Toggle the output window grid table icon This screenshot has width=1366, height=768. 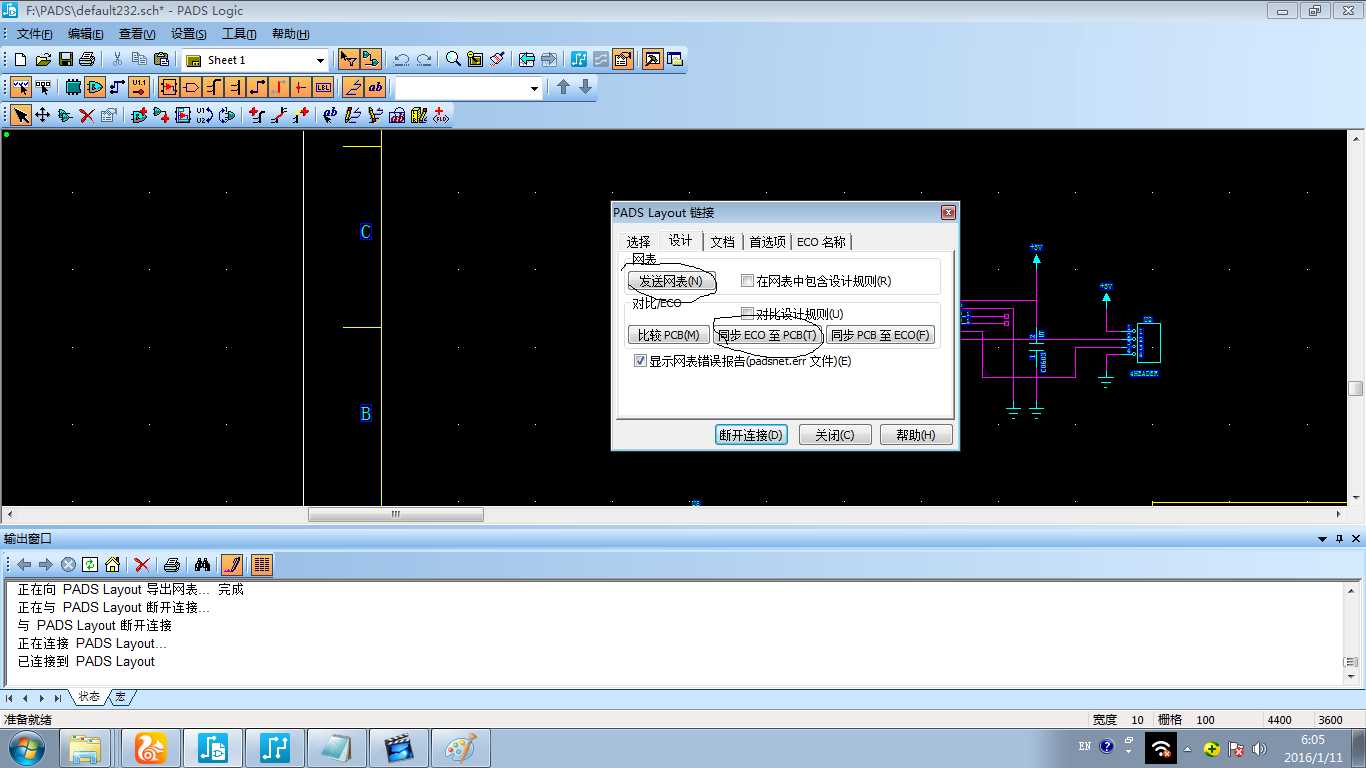pyautogui.click(x=262, y=565)
